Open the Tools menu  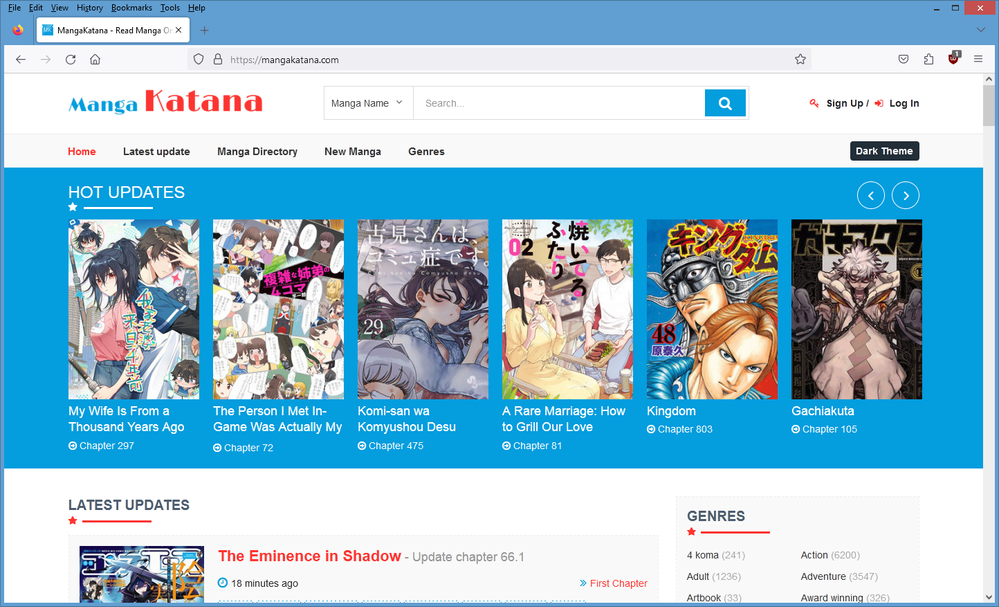[x=169, y=8]
